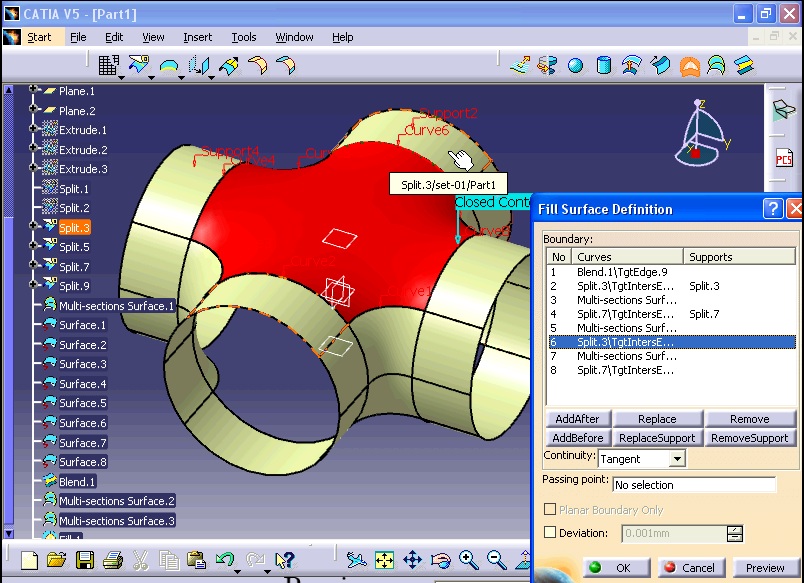
Task: Expand the Extrude.1 tree node
Action: (33, 128)
